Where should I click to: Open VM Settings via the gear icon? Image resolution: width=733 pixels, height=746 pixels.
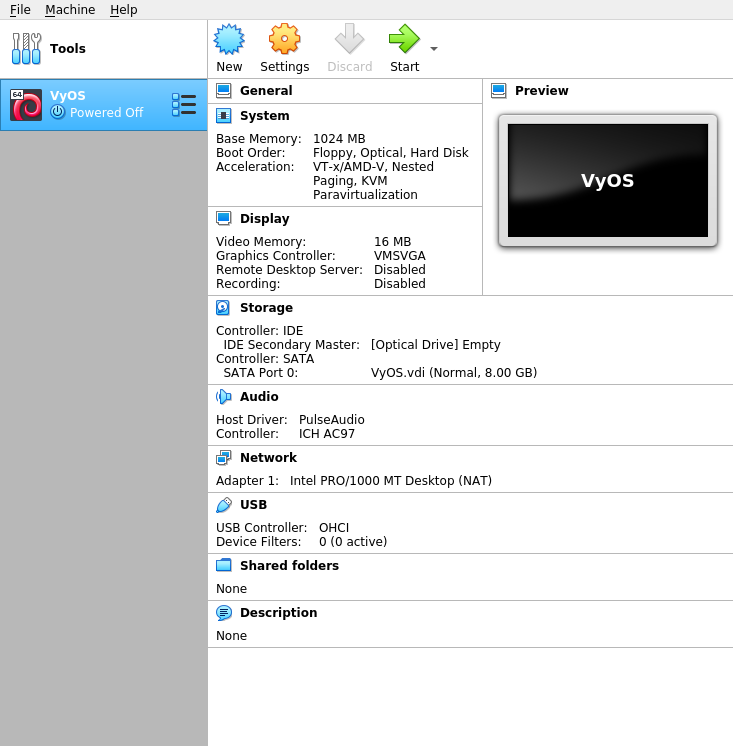coord(284,39)
